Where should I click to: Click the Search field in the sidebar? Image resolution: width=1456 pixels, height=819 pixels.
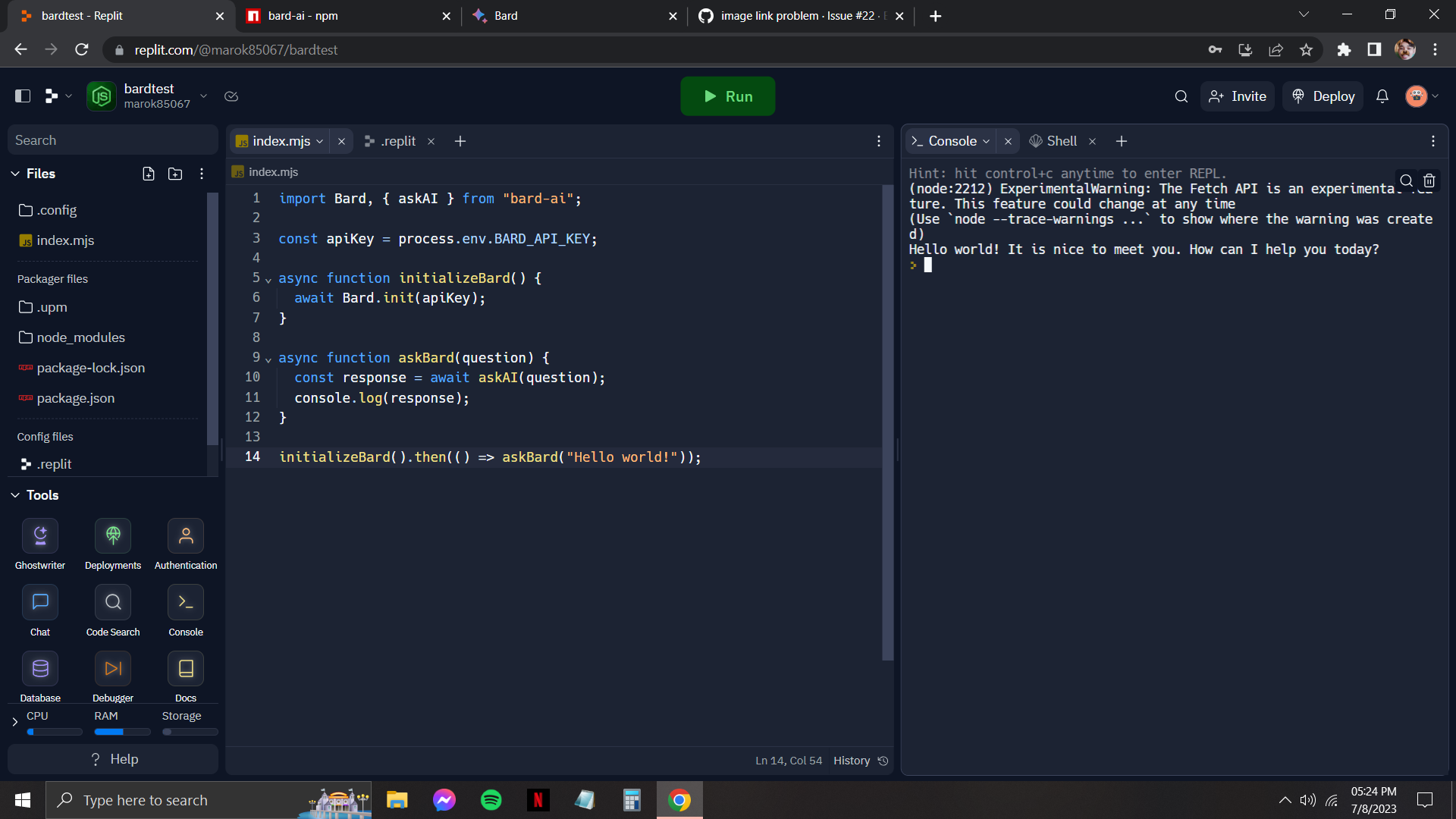pos(112,140)
